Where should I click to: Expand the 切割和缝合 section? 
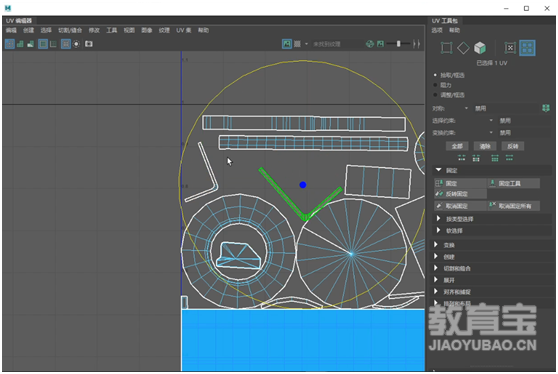[x=436, y=268]
